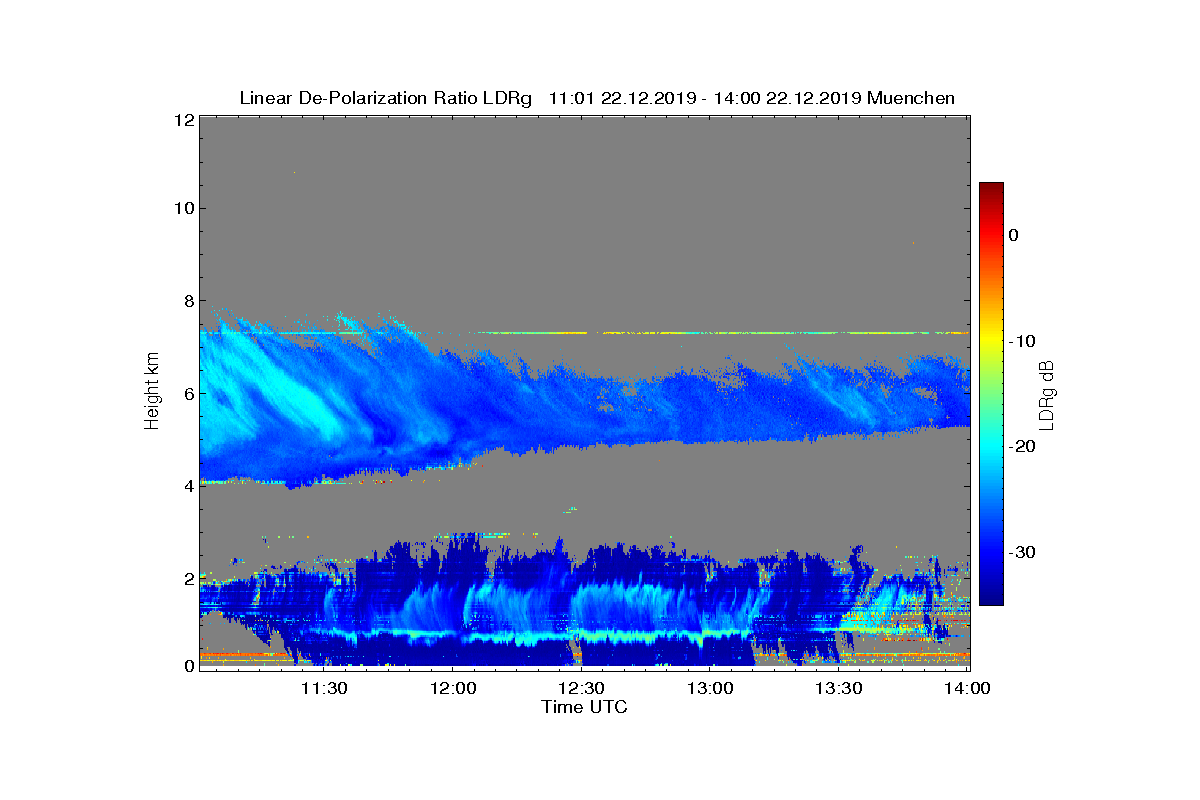
Task: Click the 12:00 time tick label
Action: click(x=452, y=689)
